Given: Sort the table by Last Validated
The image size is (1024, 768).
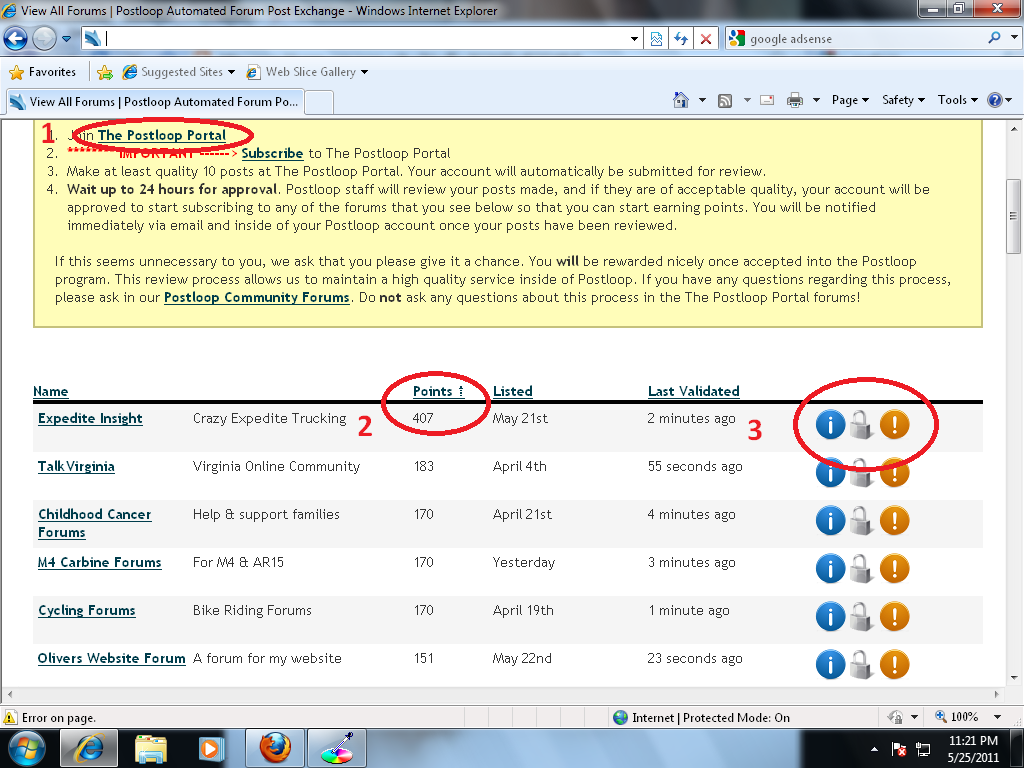Looking at the screenshot, I should pos(694,391).
